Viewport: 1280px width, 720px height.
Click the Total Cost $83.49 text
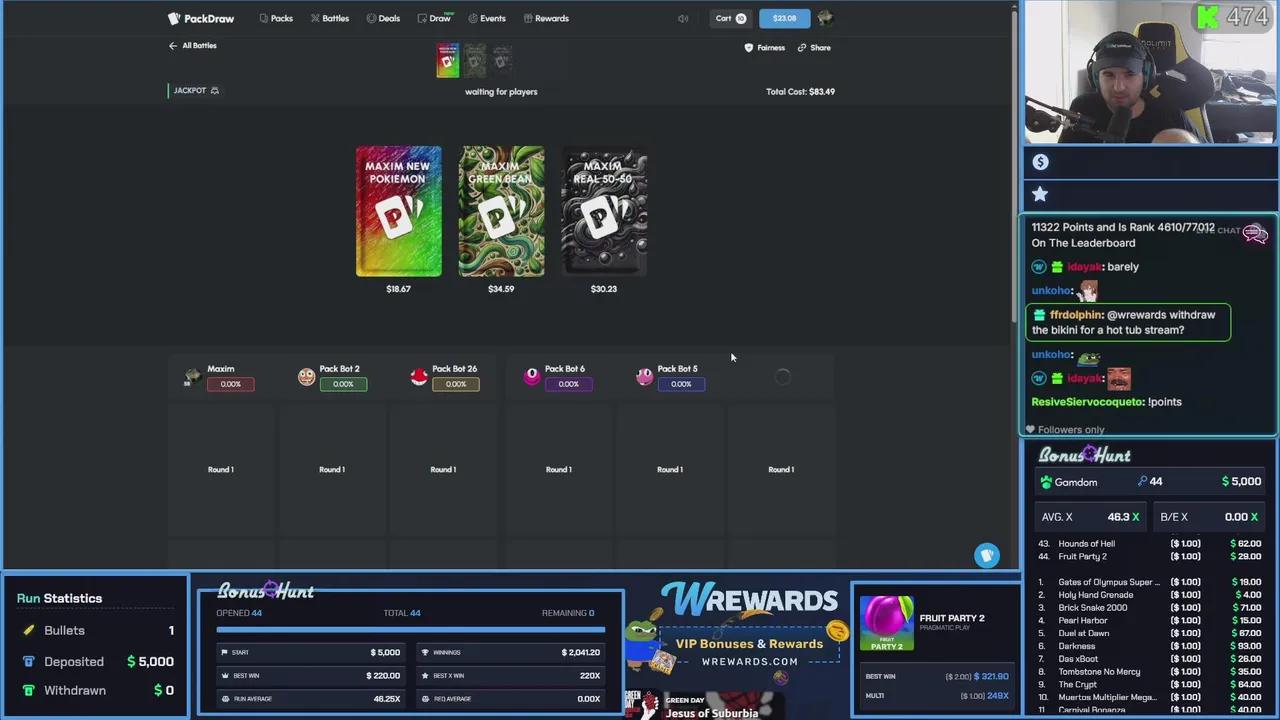800,91
